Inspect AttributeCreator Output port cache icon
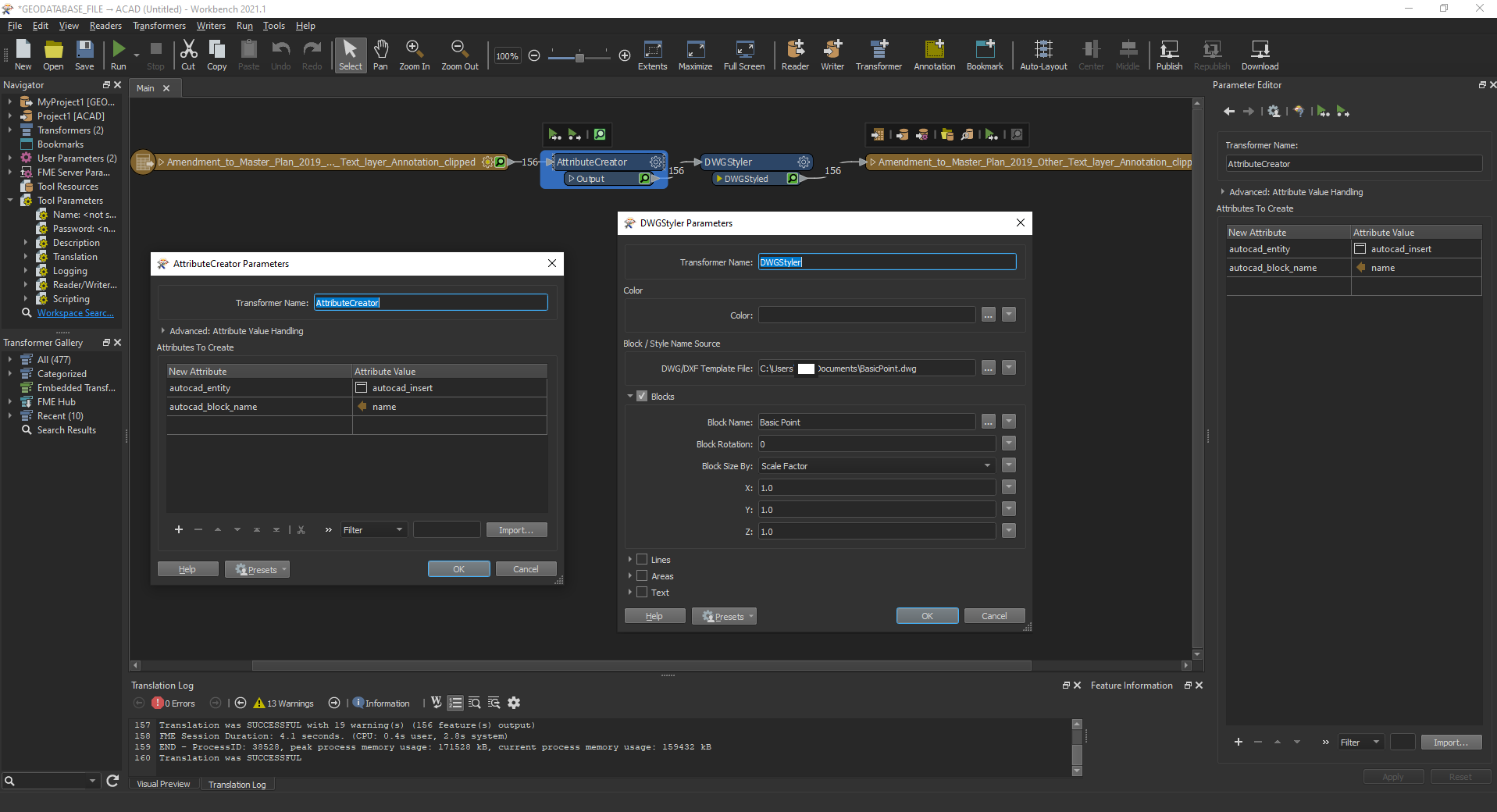This screenshot has height=812, width=1497. coord(644,179)
